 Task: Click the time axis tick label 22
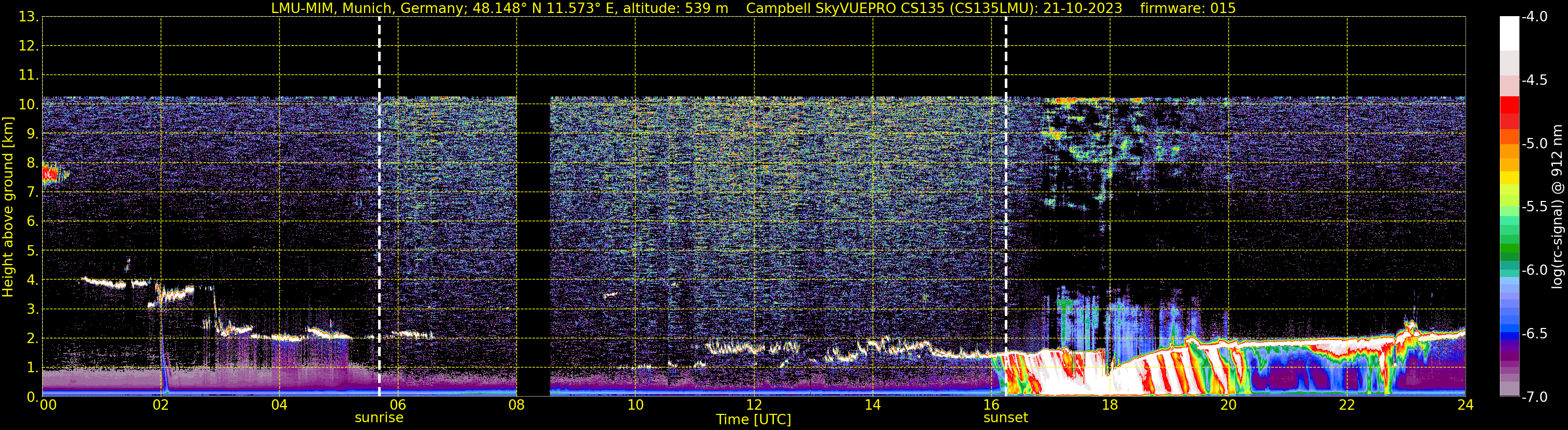(x=1347, y=405)
